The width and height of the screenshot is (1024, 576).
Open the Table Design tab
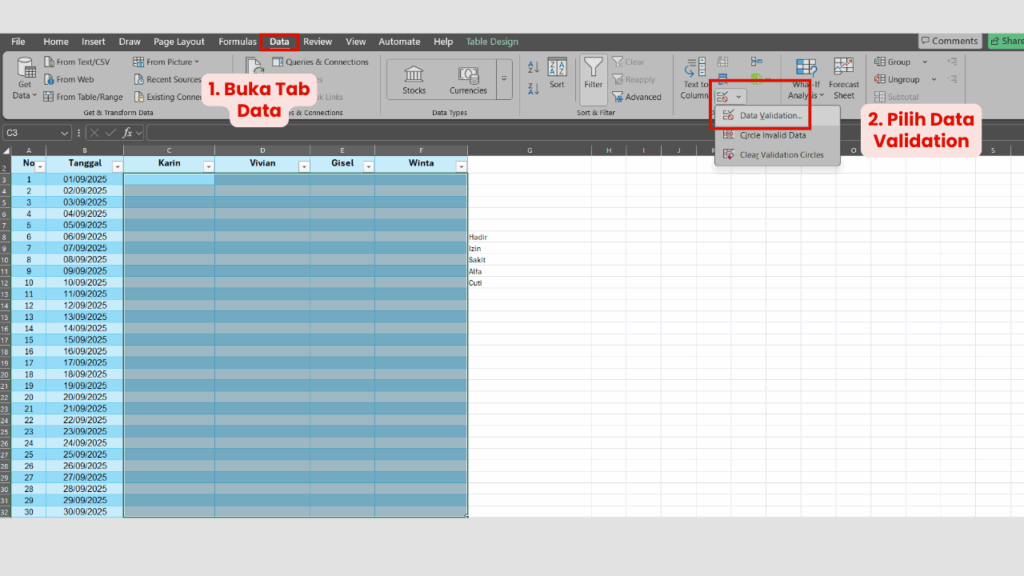492,41
